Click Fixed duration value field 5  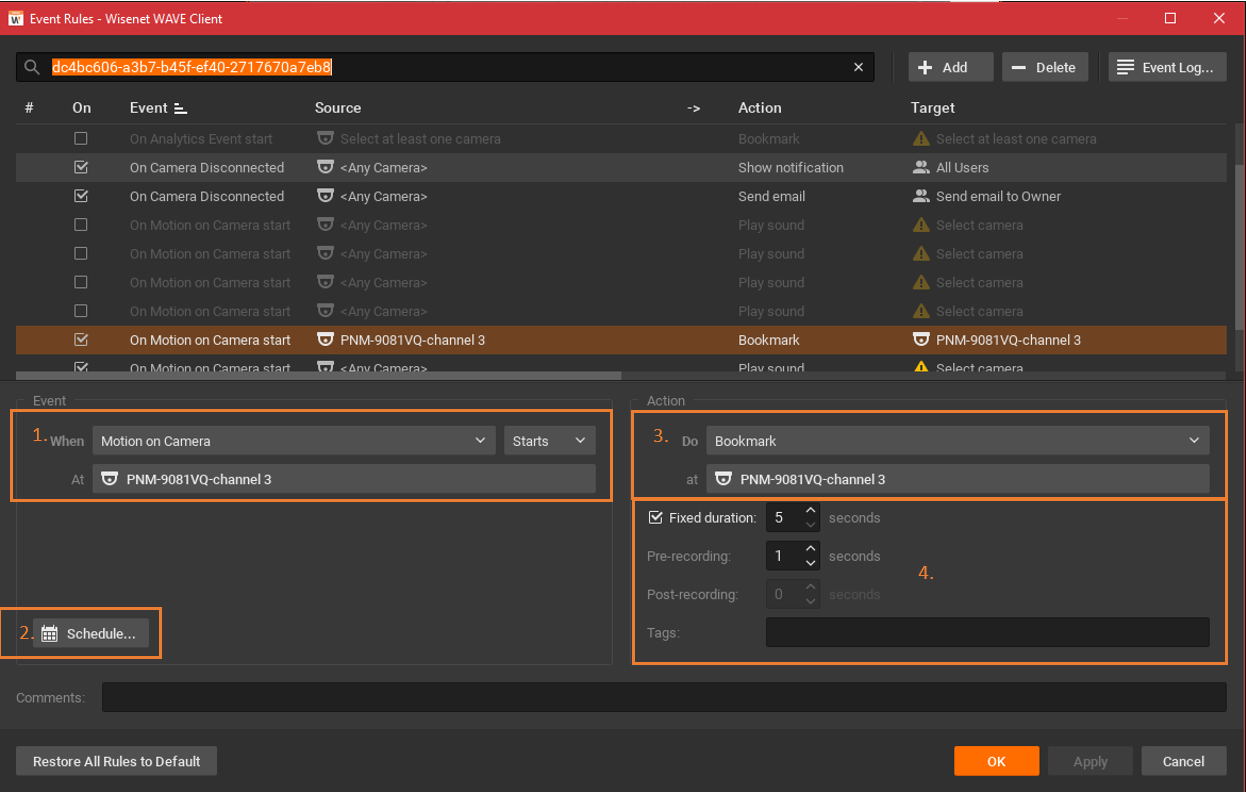click(784, 518)
